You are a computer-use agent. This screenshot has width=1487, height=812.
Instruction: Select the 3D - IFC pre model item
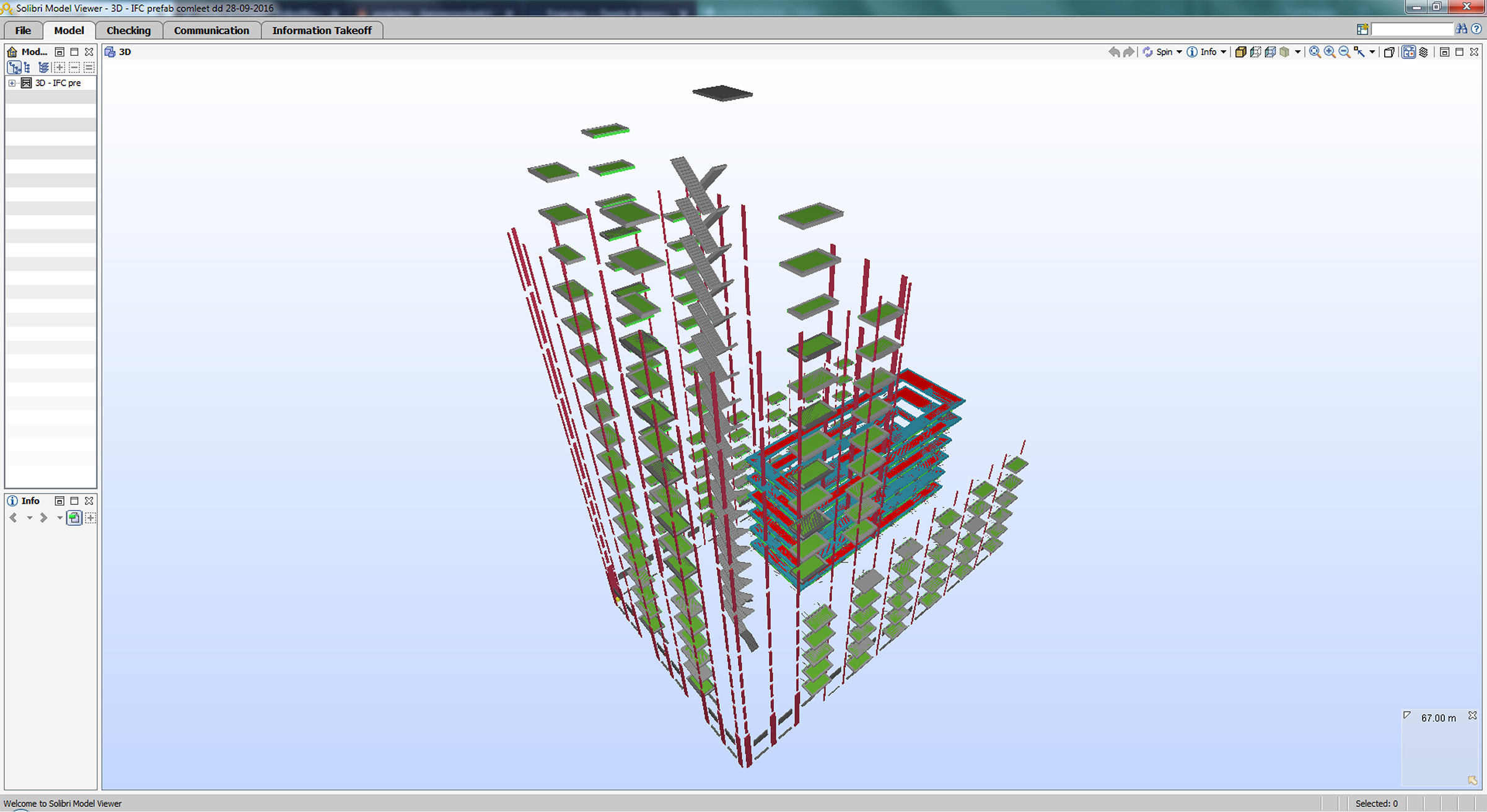58,83
